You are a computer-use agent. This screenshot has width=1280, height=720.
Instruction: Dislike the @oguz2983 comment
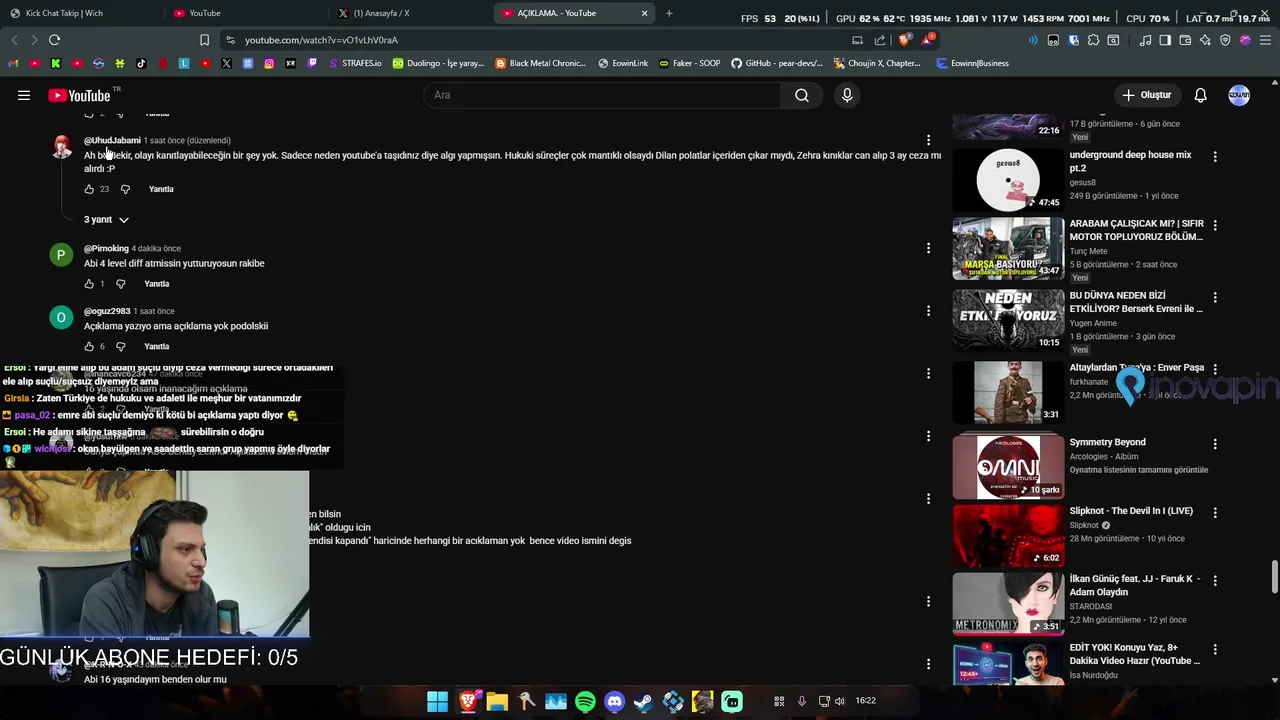tap(120, 347)
